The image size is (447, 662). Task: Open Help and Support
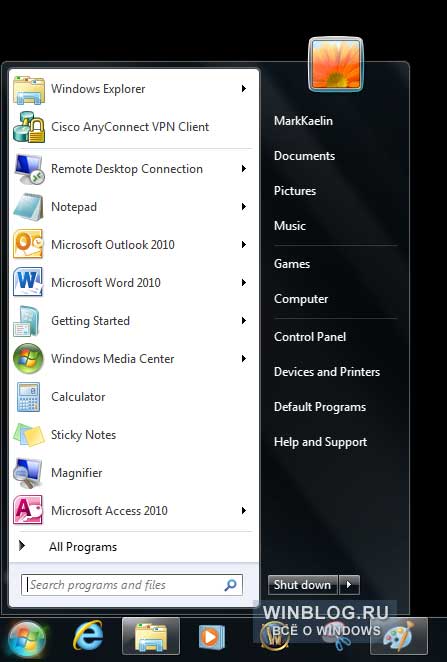[320, 442]
